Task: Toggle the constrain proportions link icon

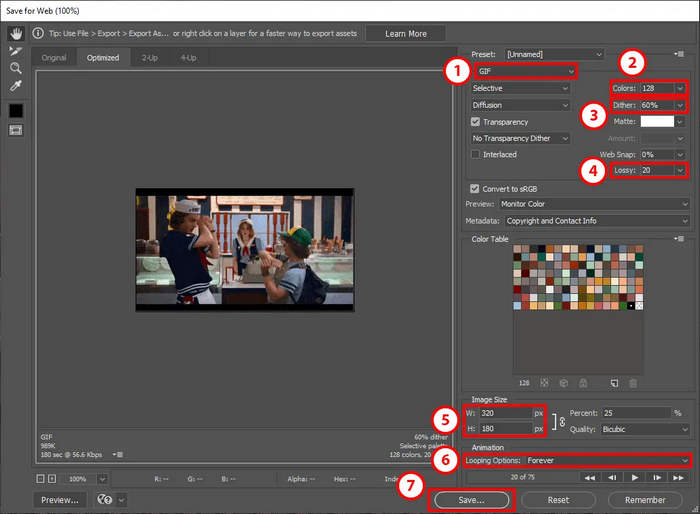Action: click(562, 421)
